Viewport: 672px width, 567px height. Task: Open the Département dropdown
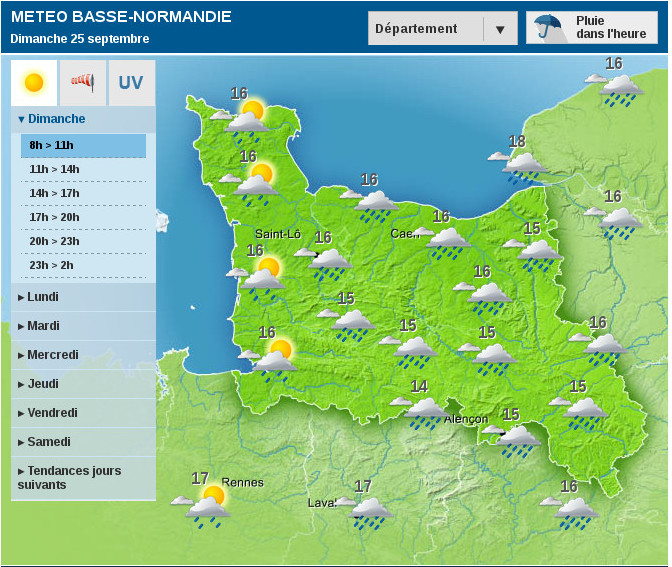tap(442, 29)
